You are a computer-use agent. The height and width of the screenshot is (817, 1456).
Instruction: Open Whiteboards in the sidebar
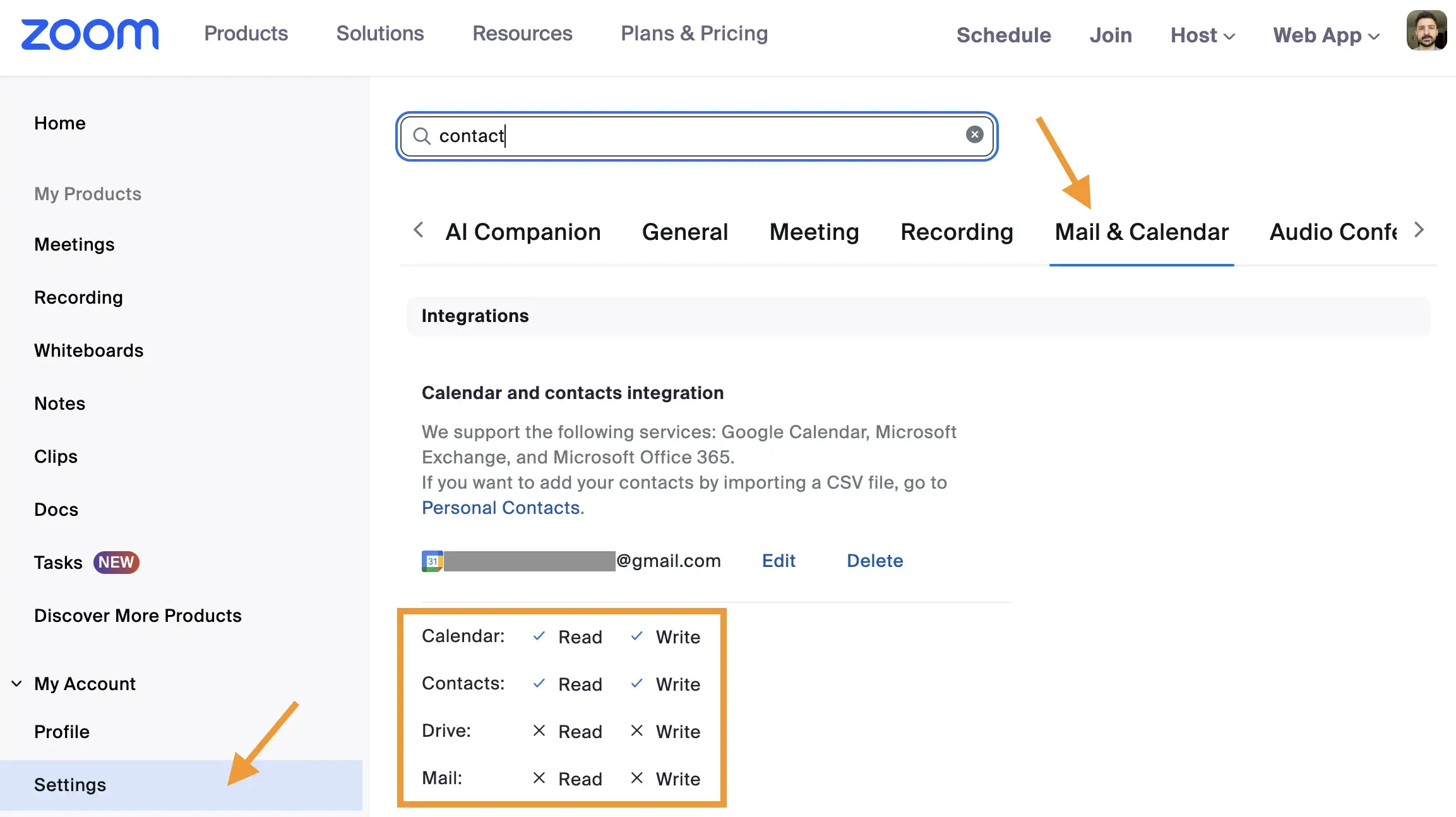(89, 350)
